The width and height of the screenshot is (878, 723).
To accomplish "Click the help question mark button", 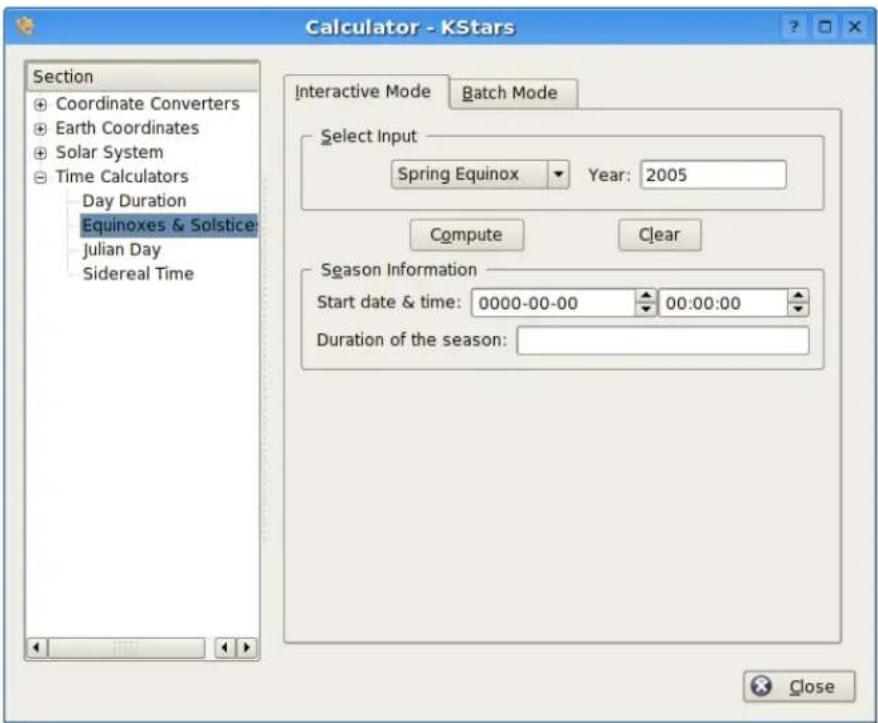I will [793, 27].
